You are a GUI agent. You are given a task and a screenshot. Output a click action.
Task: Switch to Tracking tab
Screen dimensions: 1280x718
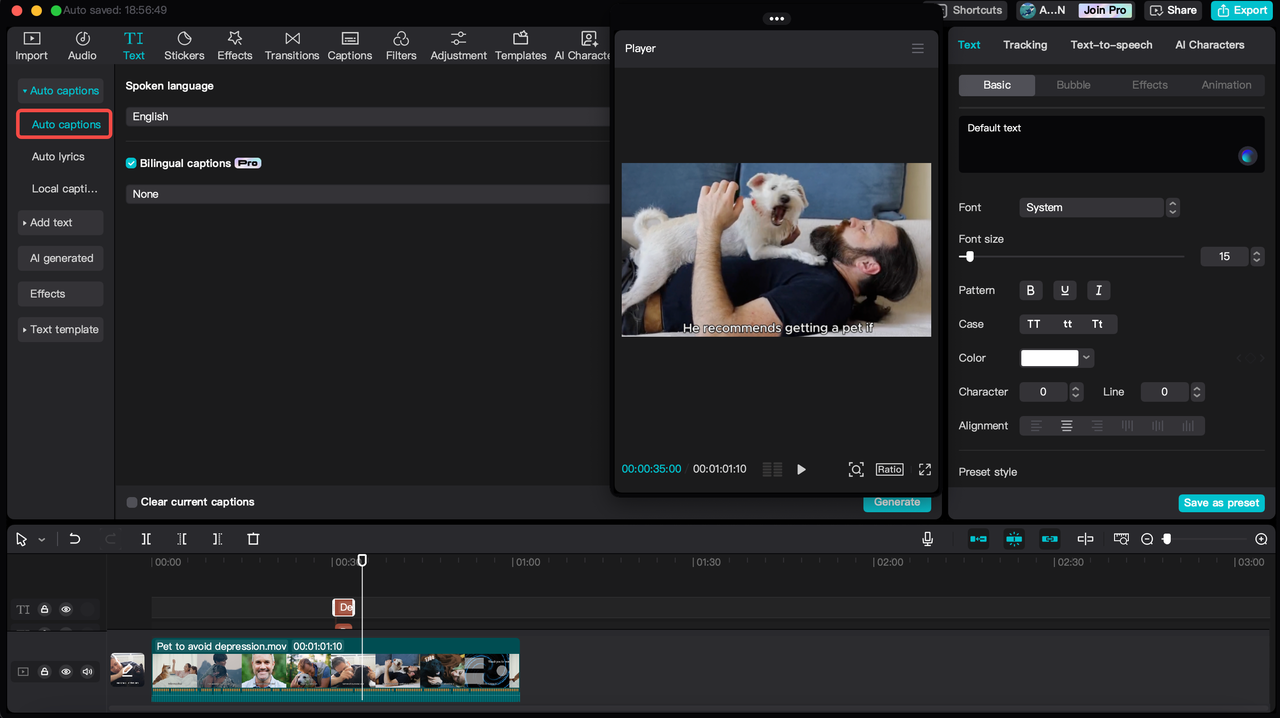point(1025,45)
